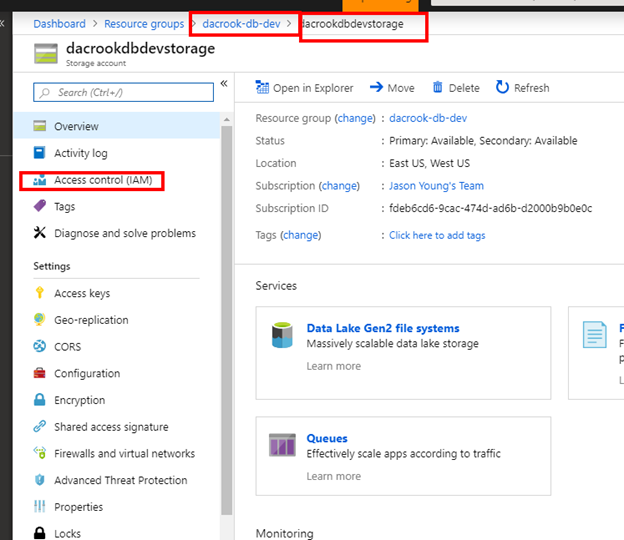This screenshot has width=624, height=540.
Task: Click the CORS icon
Action: point(39,346)
